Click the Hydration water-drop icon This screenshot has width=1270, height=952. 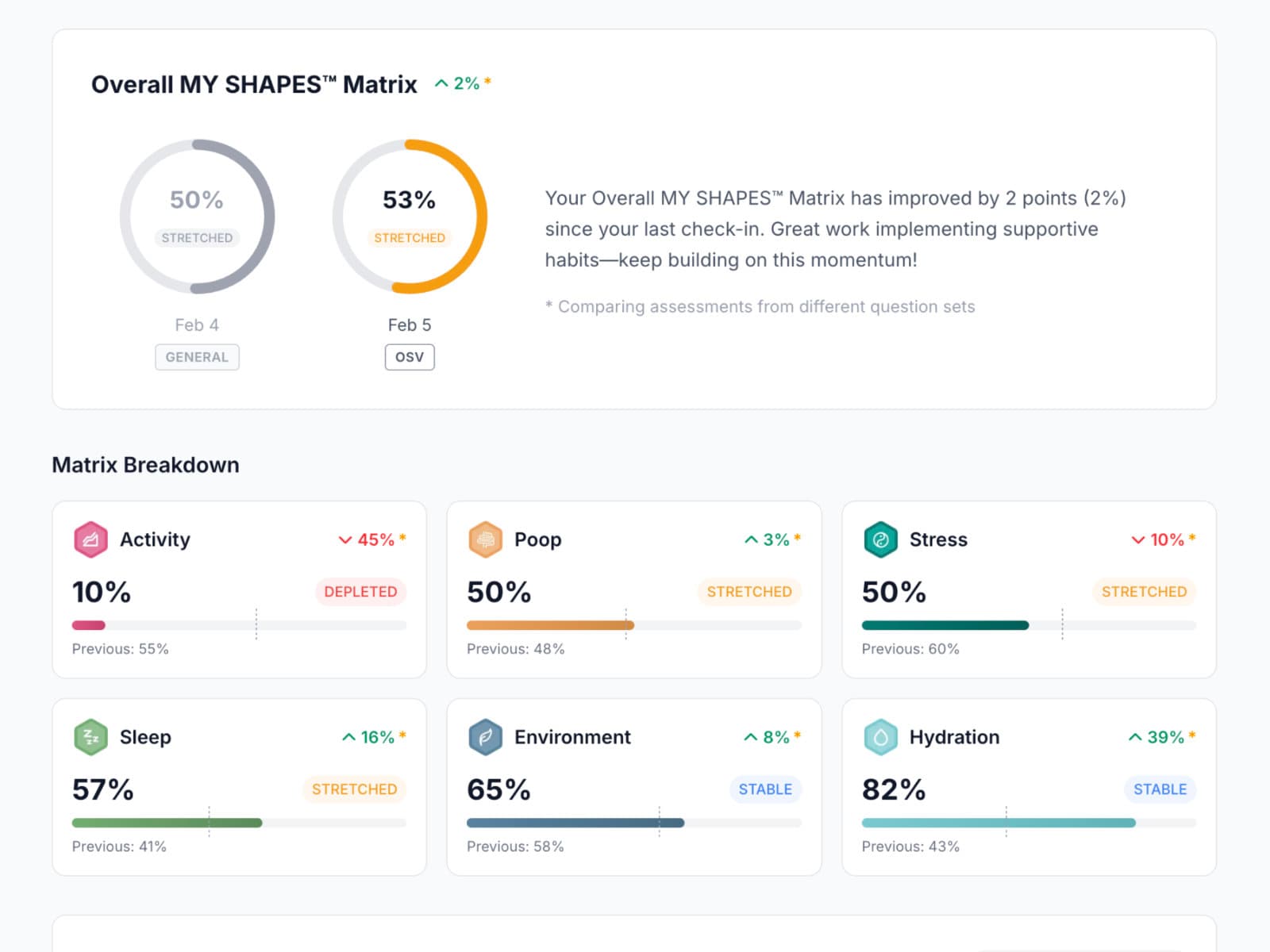(x=881, y=737)
